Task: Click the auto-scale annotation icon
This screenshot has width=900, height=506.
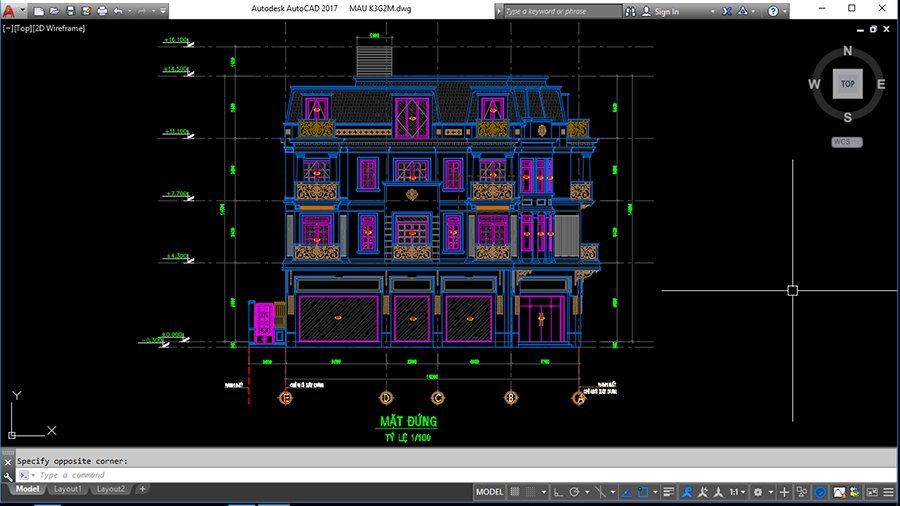Action: tap(703, 492)
